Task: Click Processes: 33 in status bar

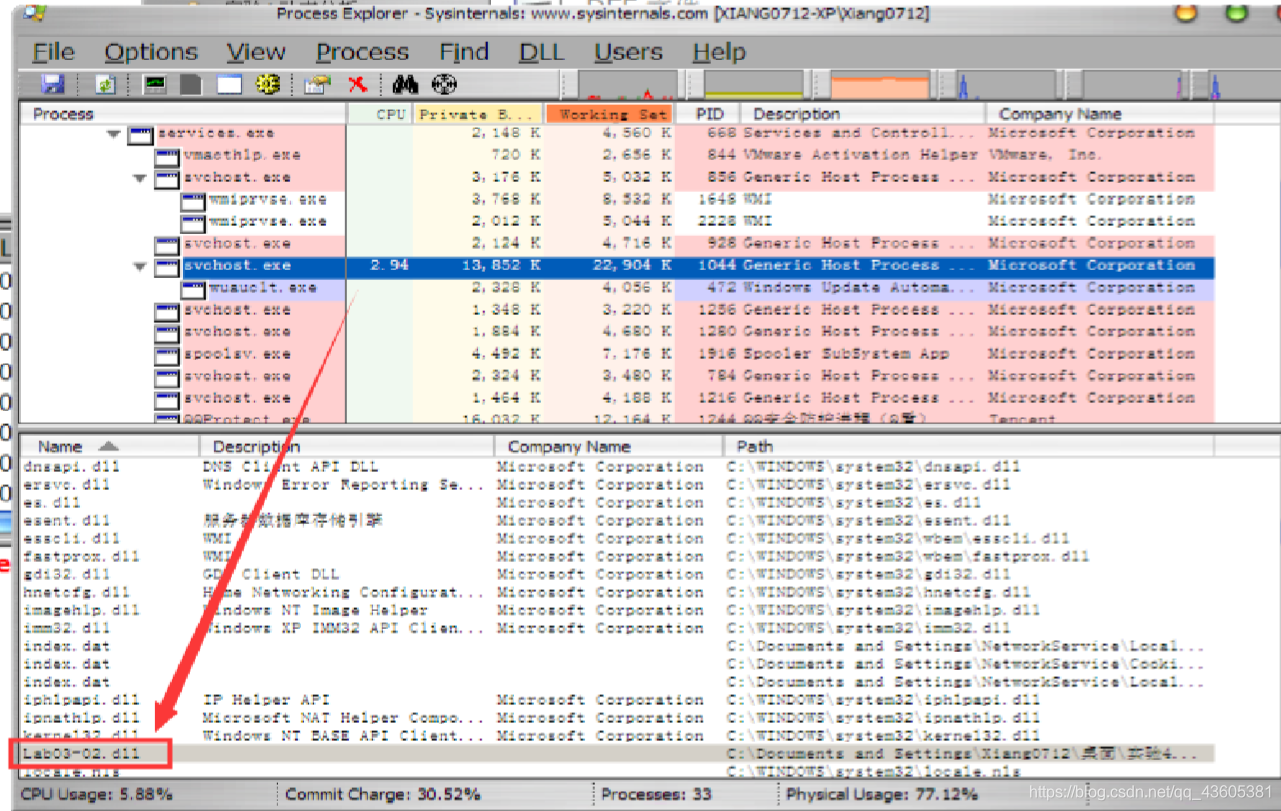Action: (x=656, y=794)
